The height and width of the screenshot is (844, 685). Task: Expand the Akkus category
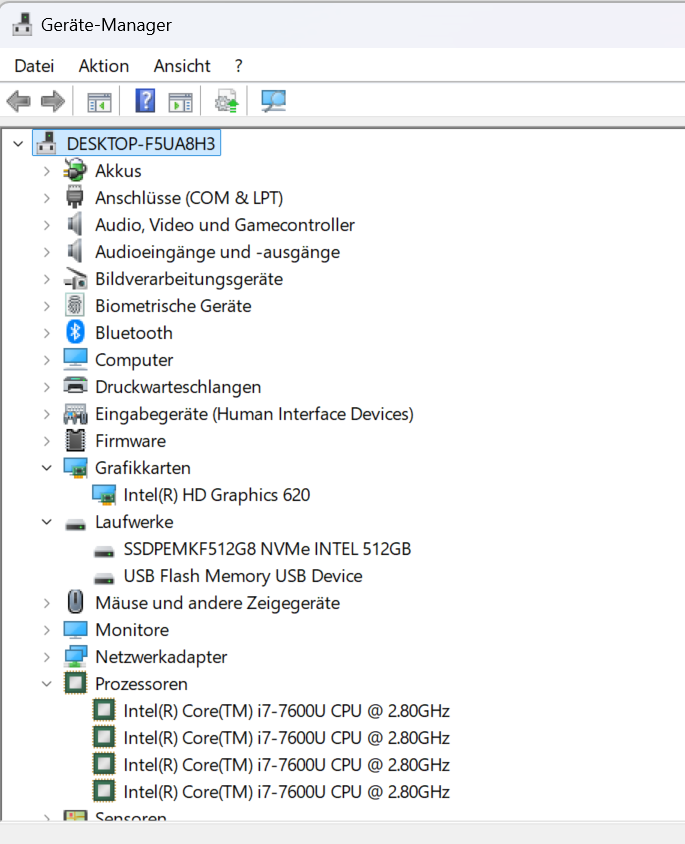pos(47,171)
